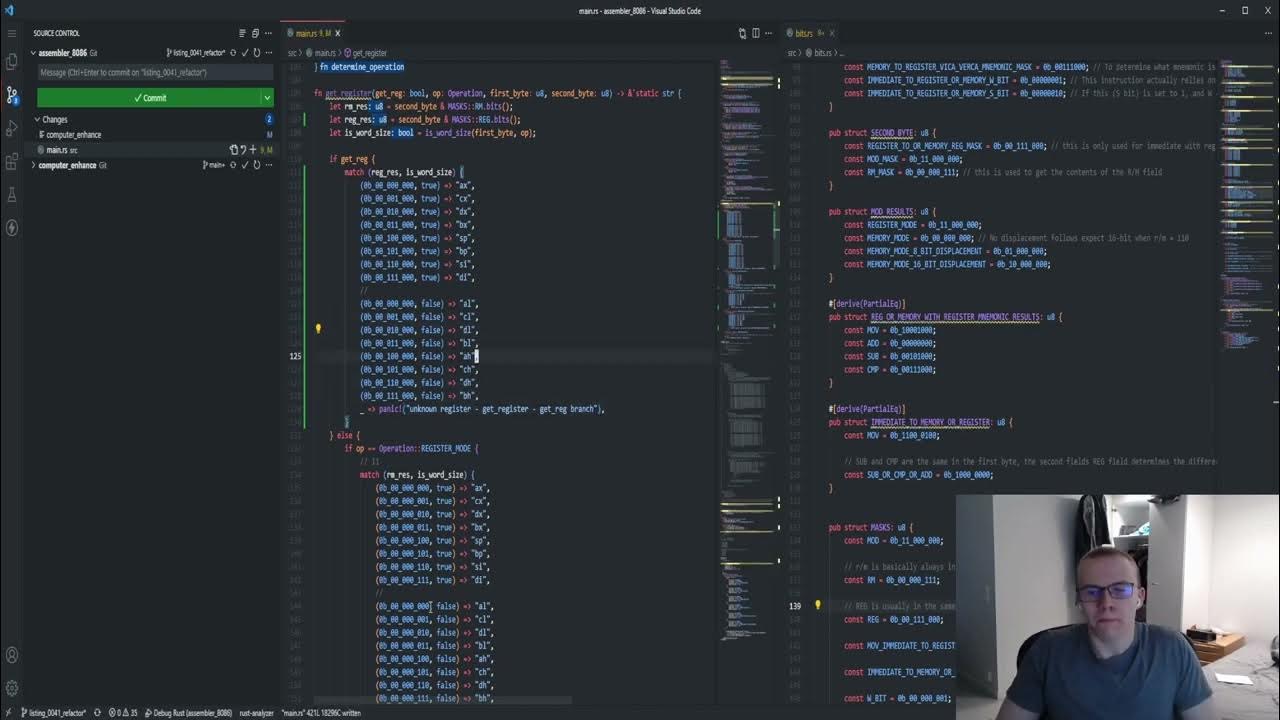Open errors and warnings status item
Viewport: 1280px width, 720px height.
tap(123, 713)
